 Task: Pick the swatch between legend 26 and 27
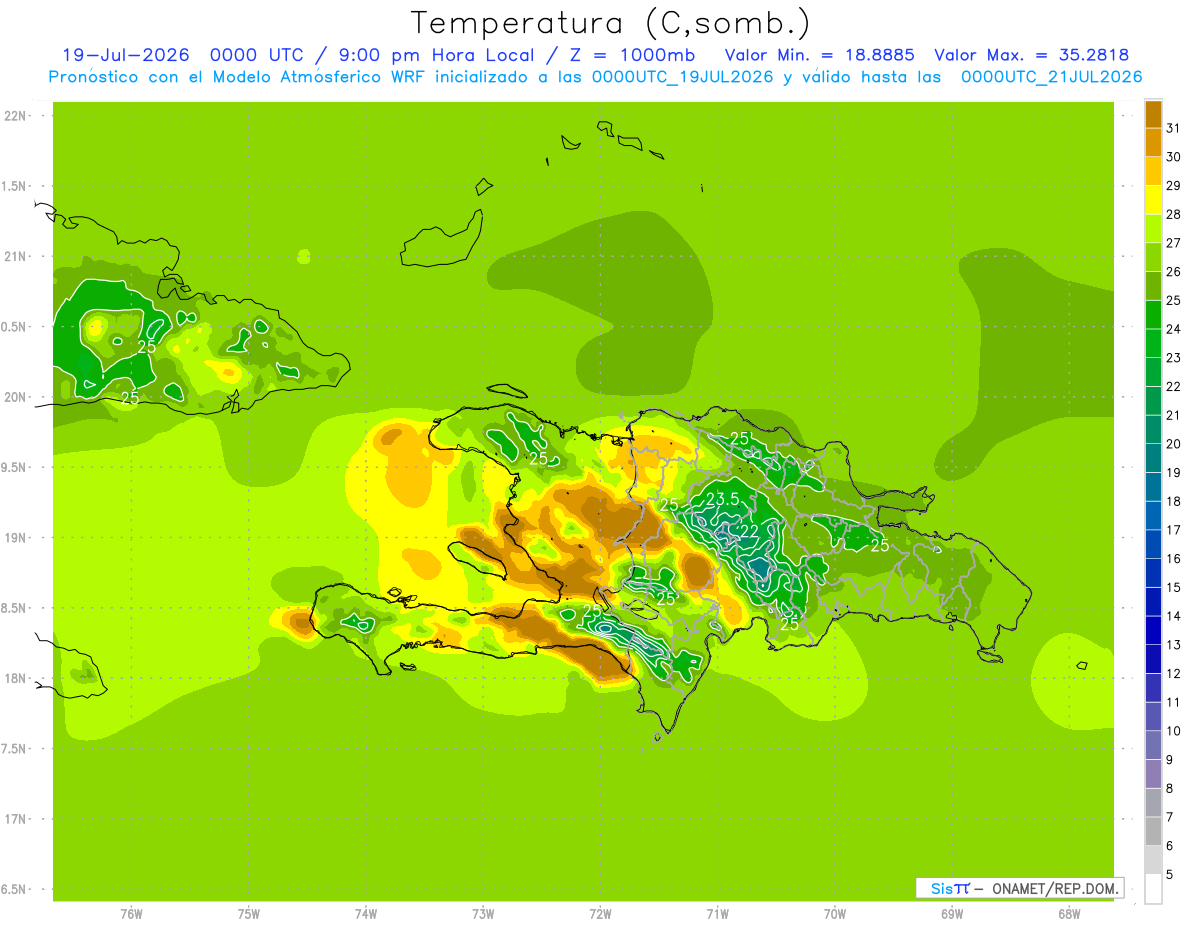point(1153,258)
